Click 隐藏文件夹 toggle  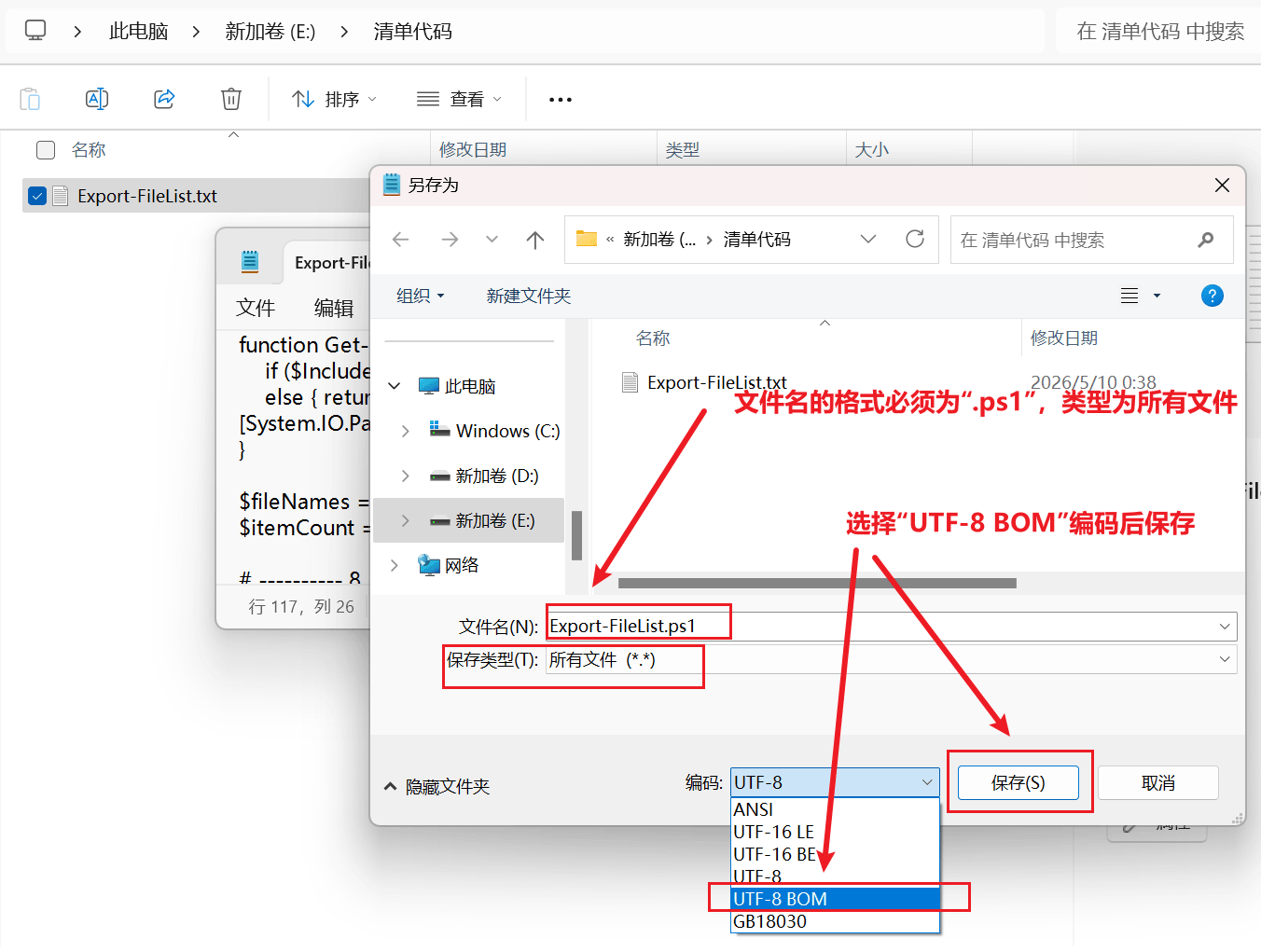point(436,787)
